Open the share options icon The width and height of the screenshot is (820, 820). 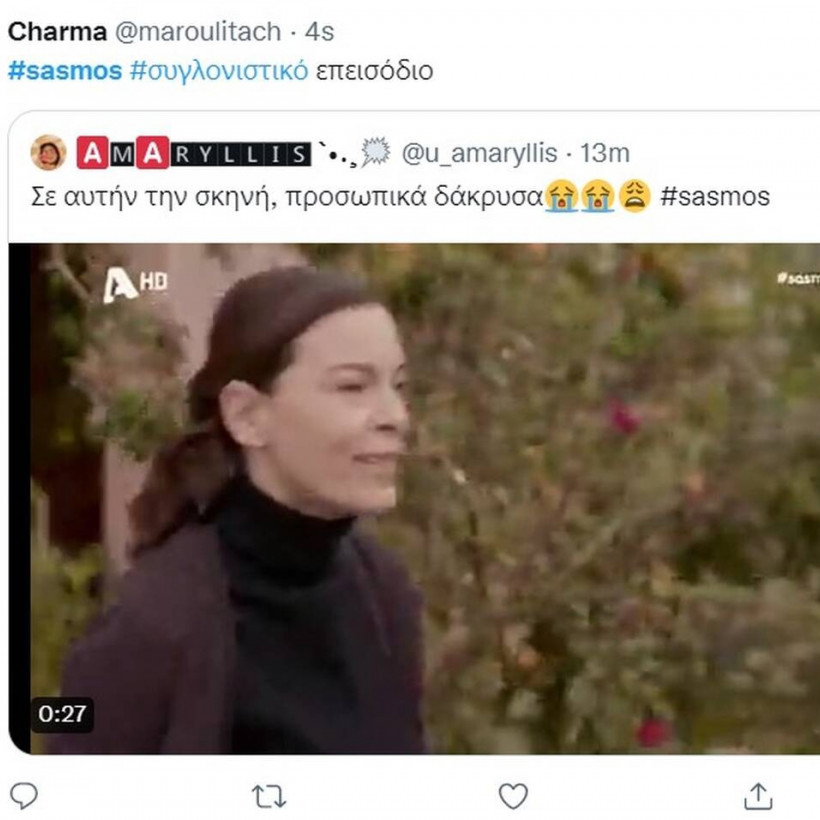coord(759,796)
